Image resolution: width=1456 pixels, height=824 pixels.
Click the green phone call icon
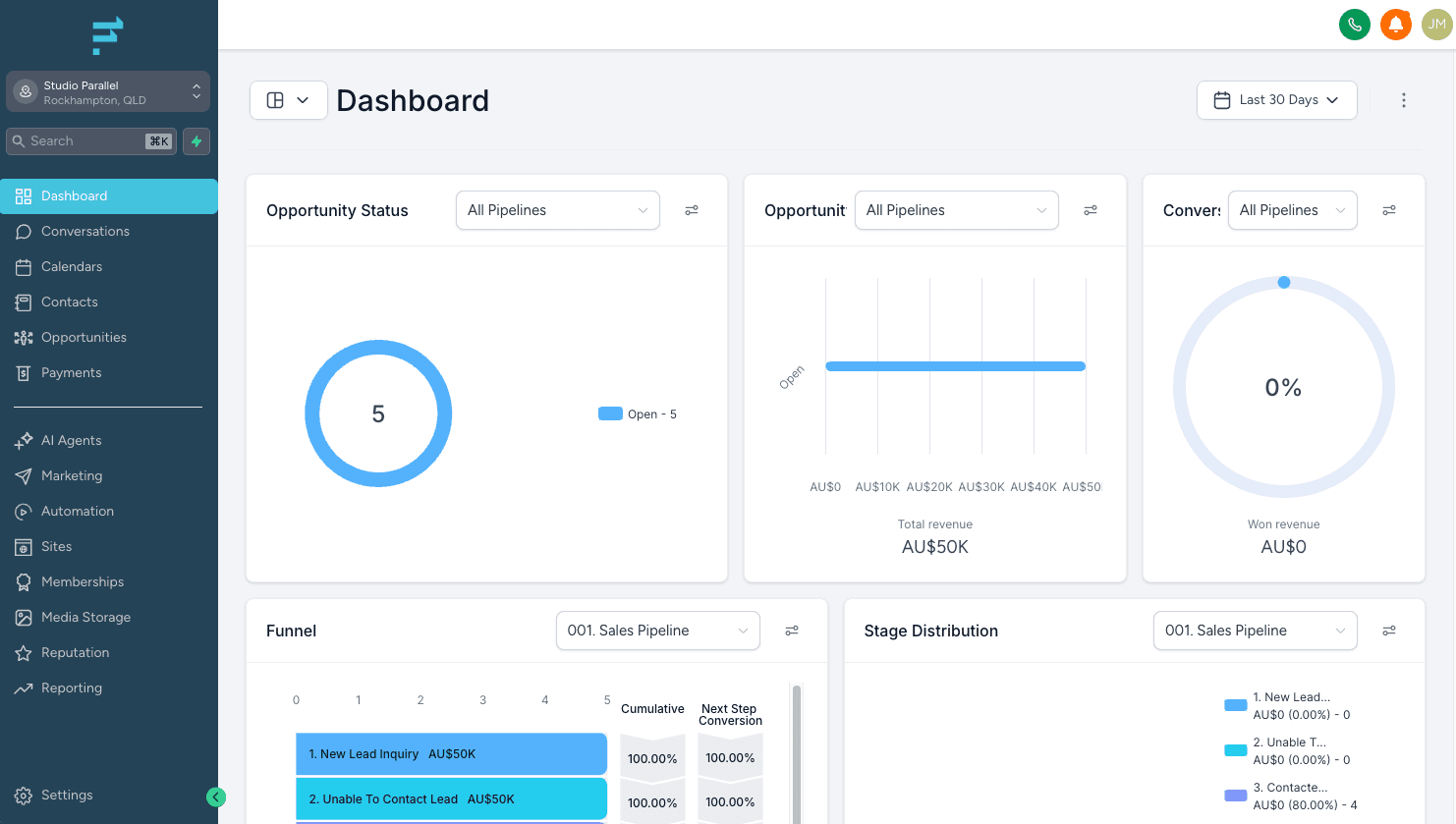pos(1355,25)
